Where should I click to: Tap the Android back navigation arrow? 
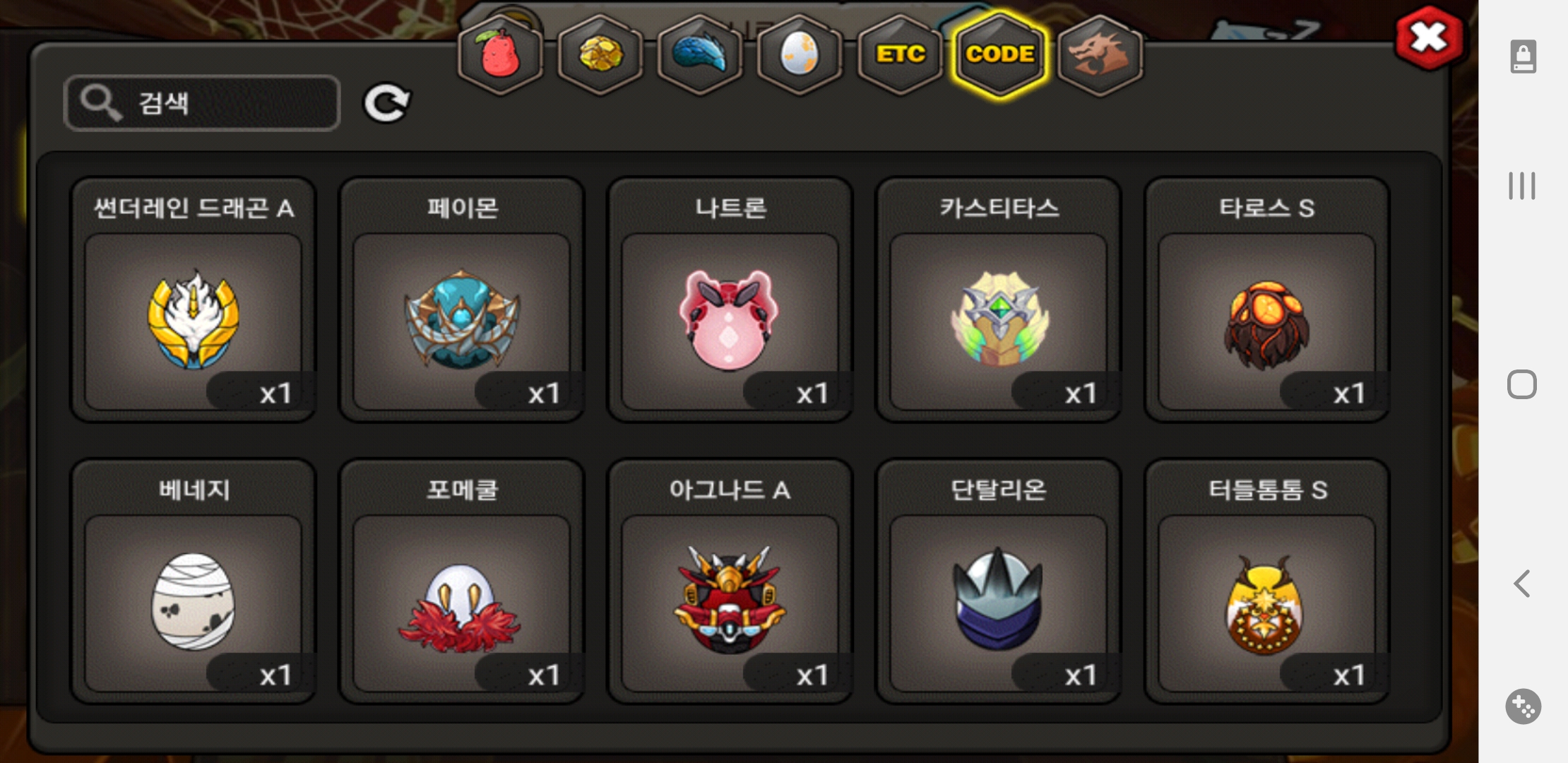1522,584
